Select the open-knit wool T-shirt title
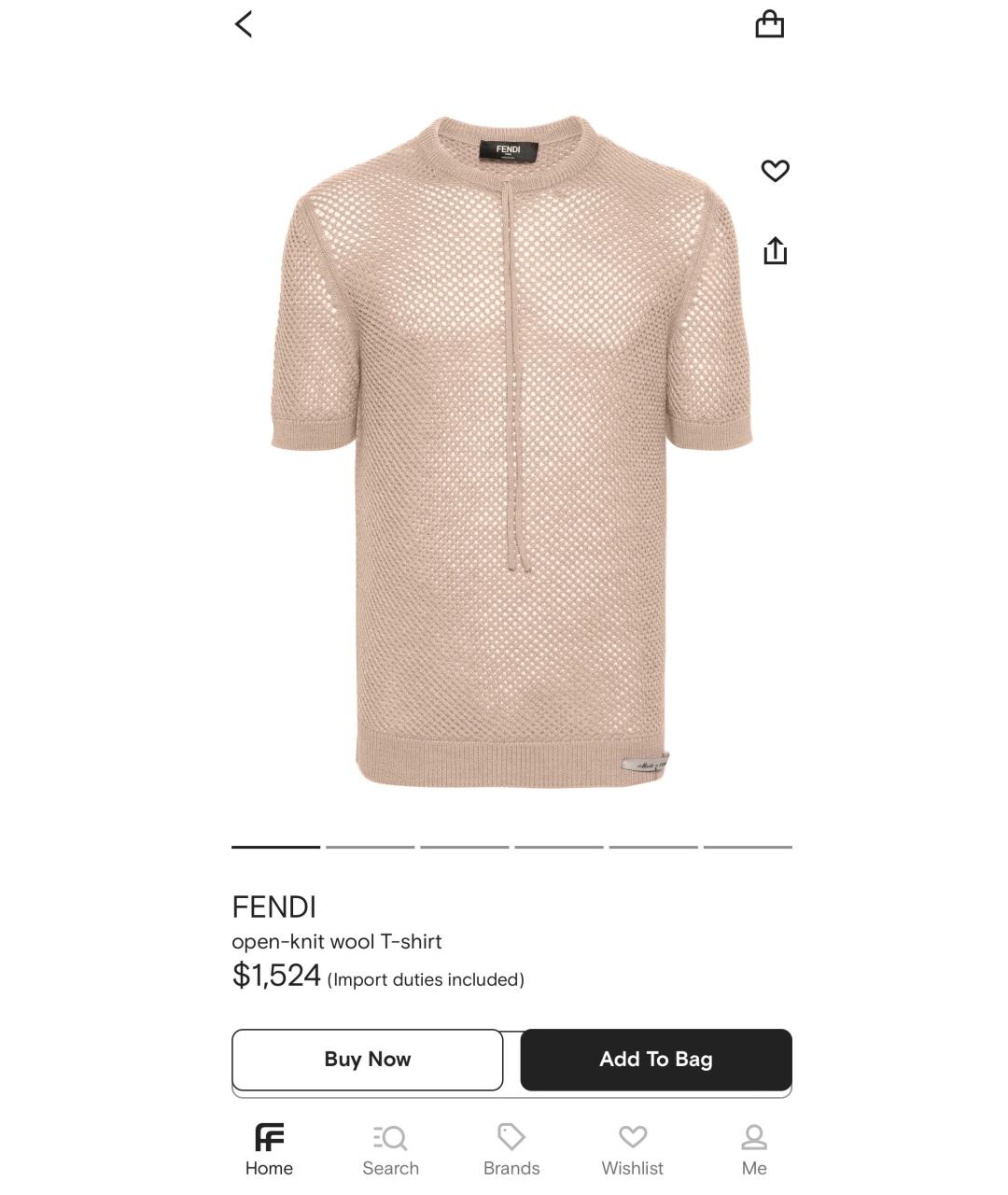Viewport: 1008px width, 1195px height. click(337, 941)
